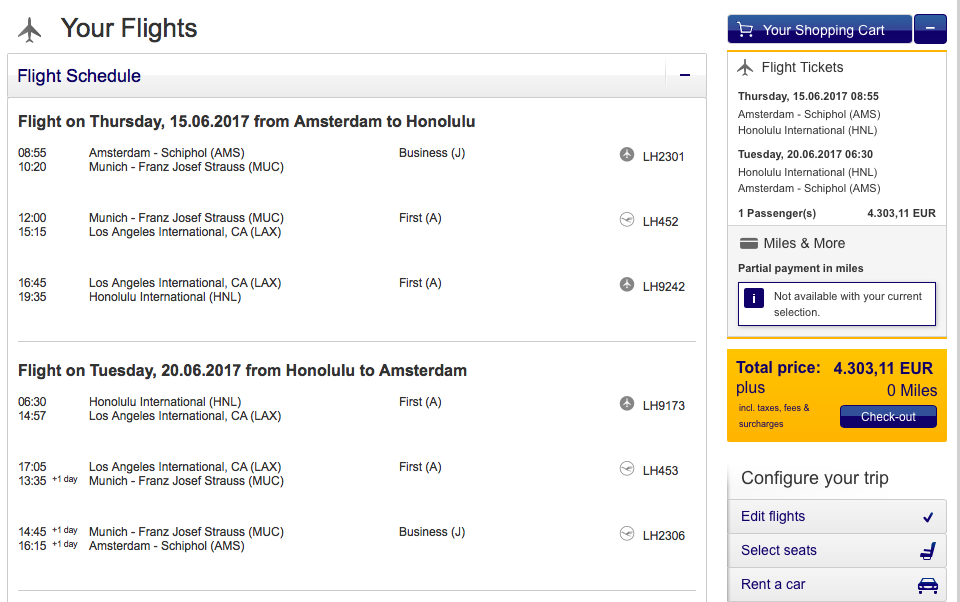Click the Lufthansa icon next to LH453
This screenshot has height=602, width=960.
point(627,469)
